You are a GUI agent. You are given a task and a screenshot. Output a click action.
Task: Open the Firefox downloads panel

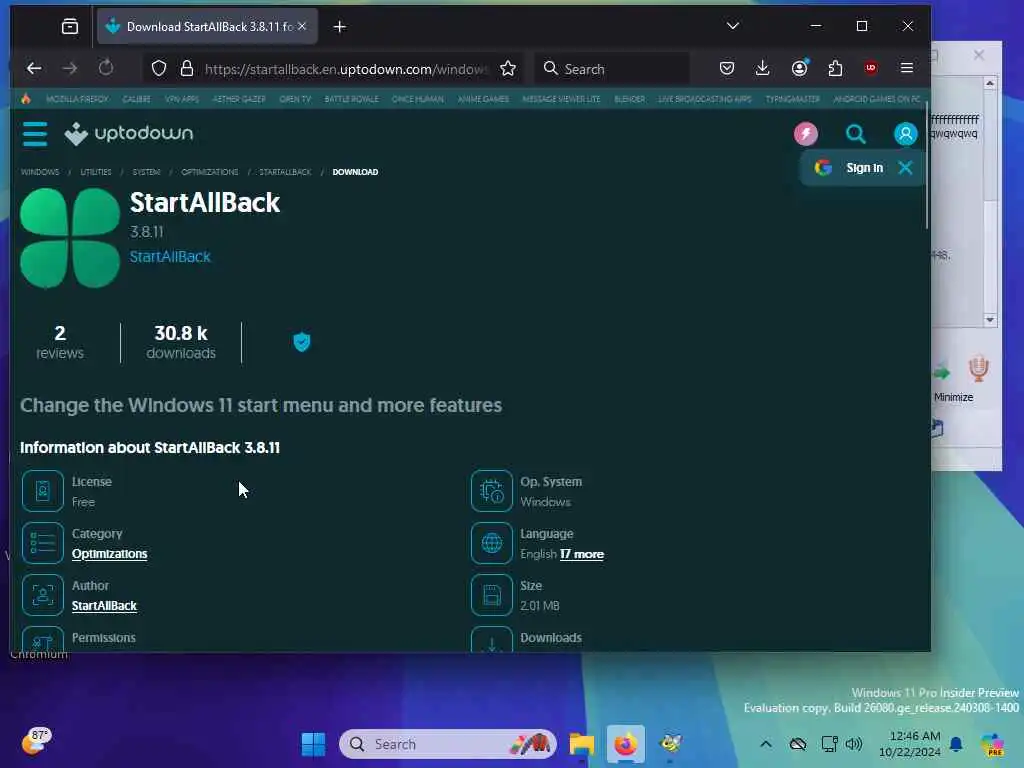[x=762, y=68]
